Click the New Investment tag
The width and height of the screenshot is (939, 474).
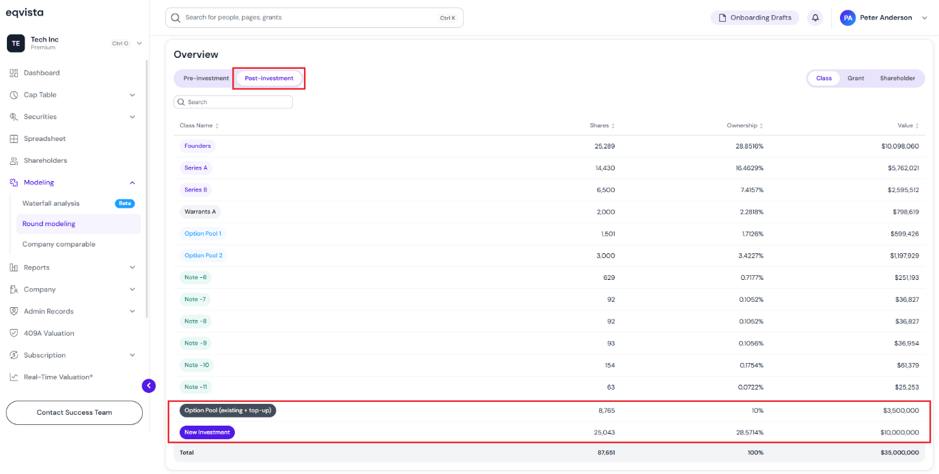point(207,432)
